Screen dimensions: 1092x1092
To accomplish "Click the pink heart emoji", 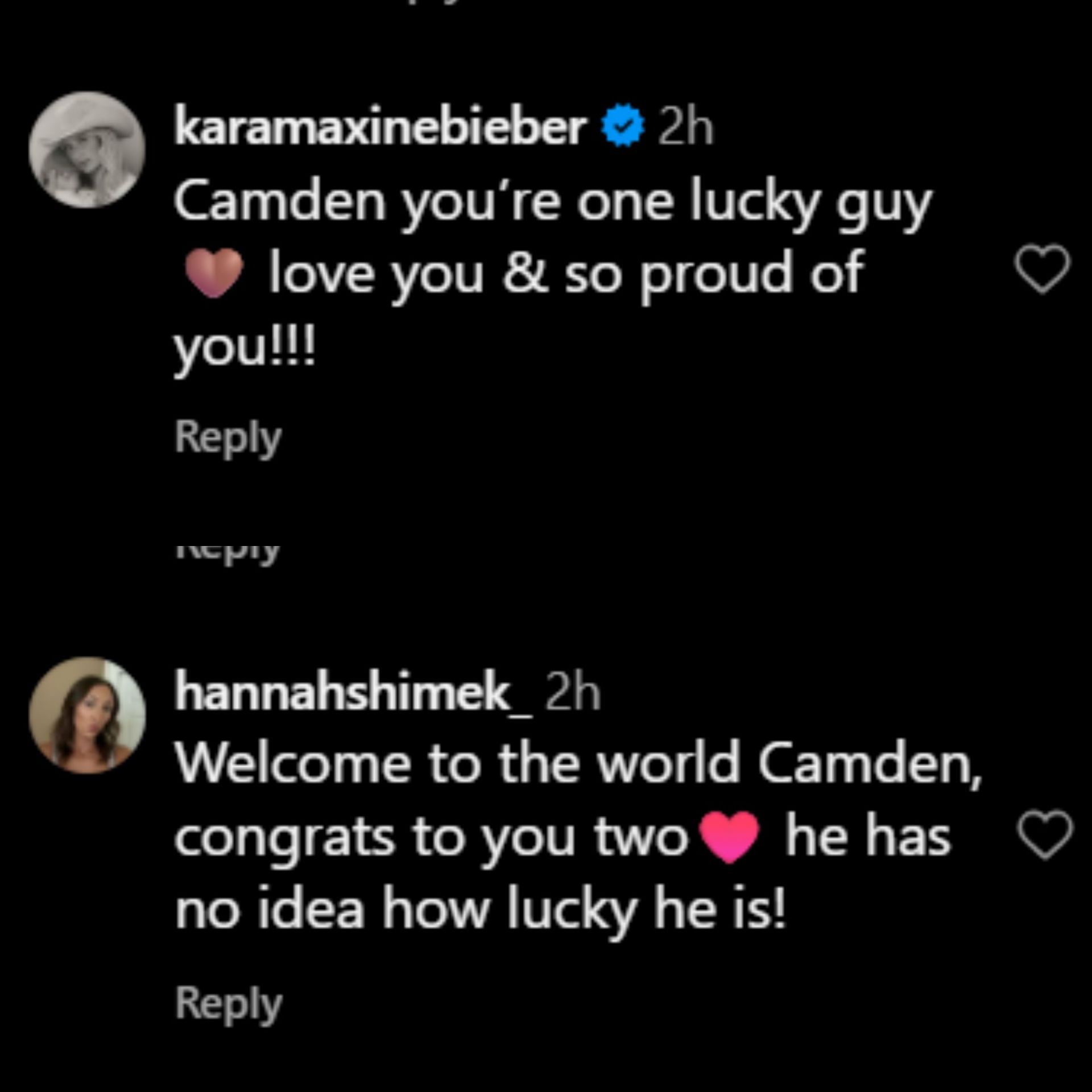I will (x=730, y=837).
